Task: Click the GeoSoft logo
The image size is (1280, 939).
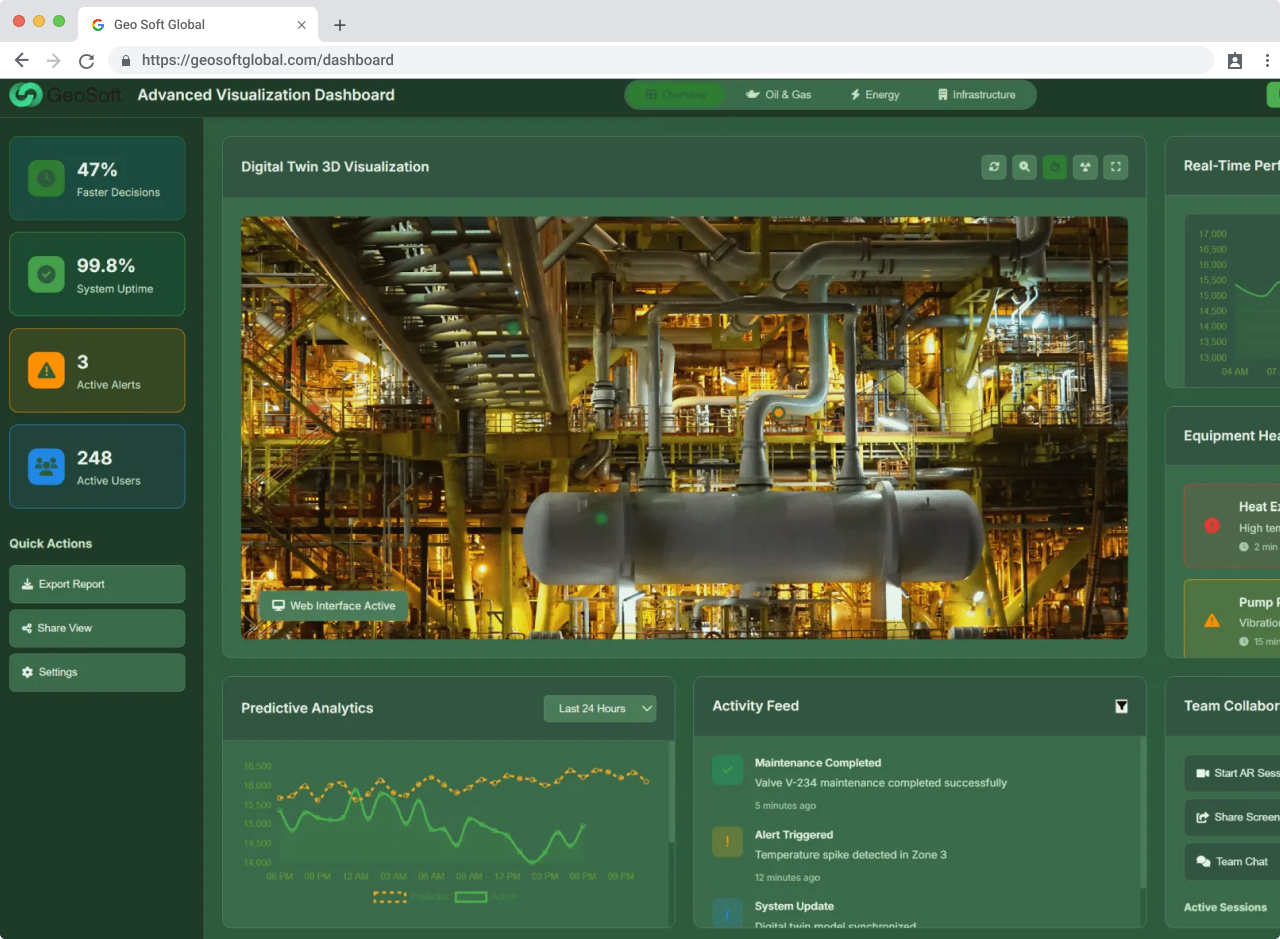Action: 66,95
